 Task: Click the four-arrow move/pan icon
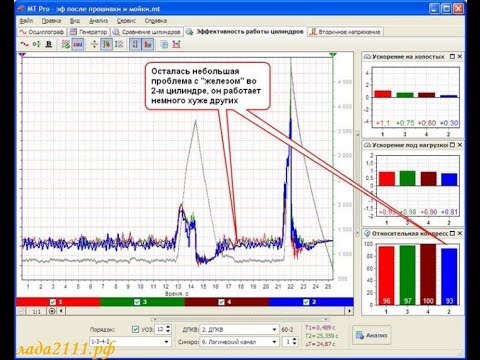(x=94, y=44)
